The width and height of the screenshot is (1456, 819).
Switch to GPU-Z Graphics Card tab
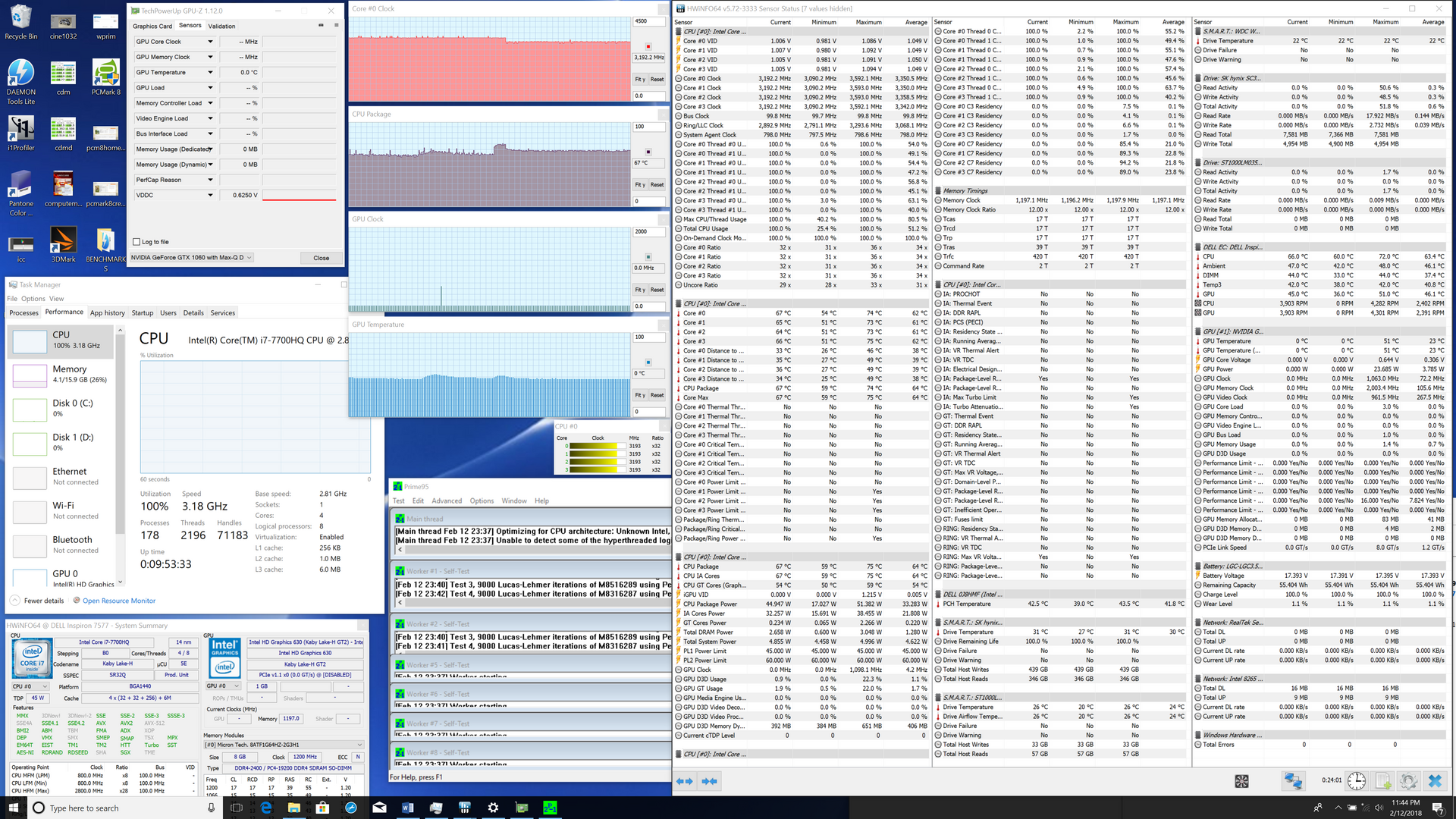click(x=152, y=26)
